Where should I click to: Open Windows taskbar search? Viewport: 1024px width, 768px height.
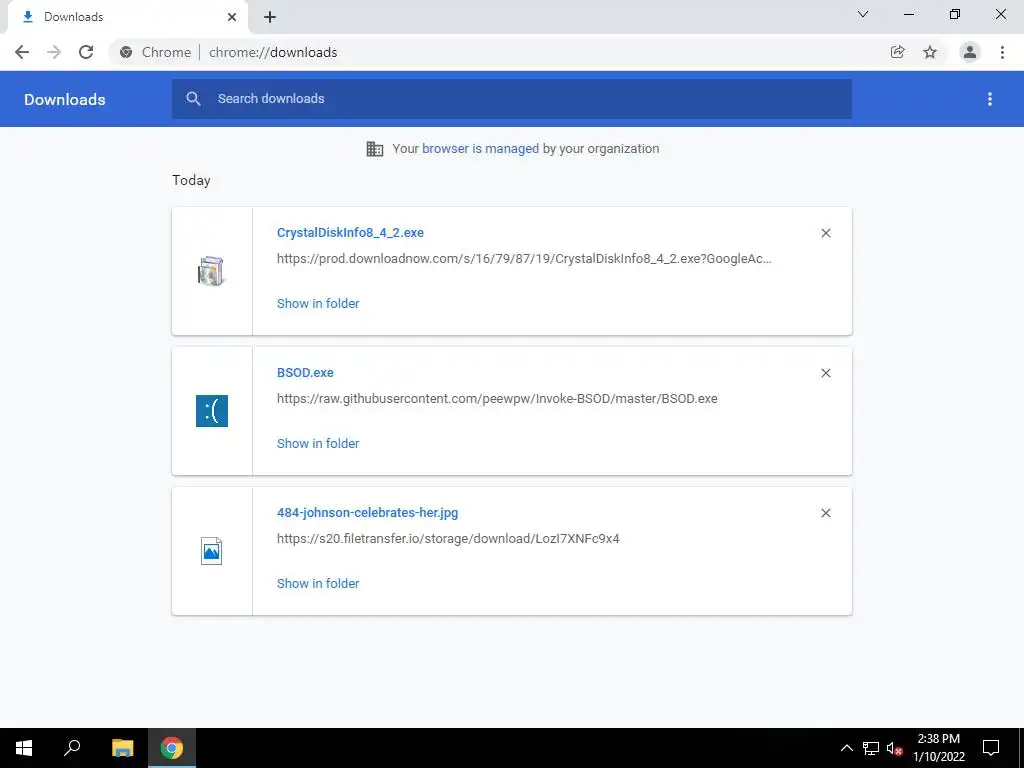pyautogui.click(x=72, y=748)
